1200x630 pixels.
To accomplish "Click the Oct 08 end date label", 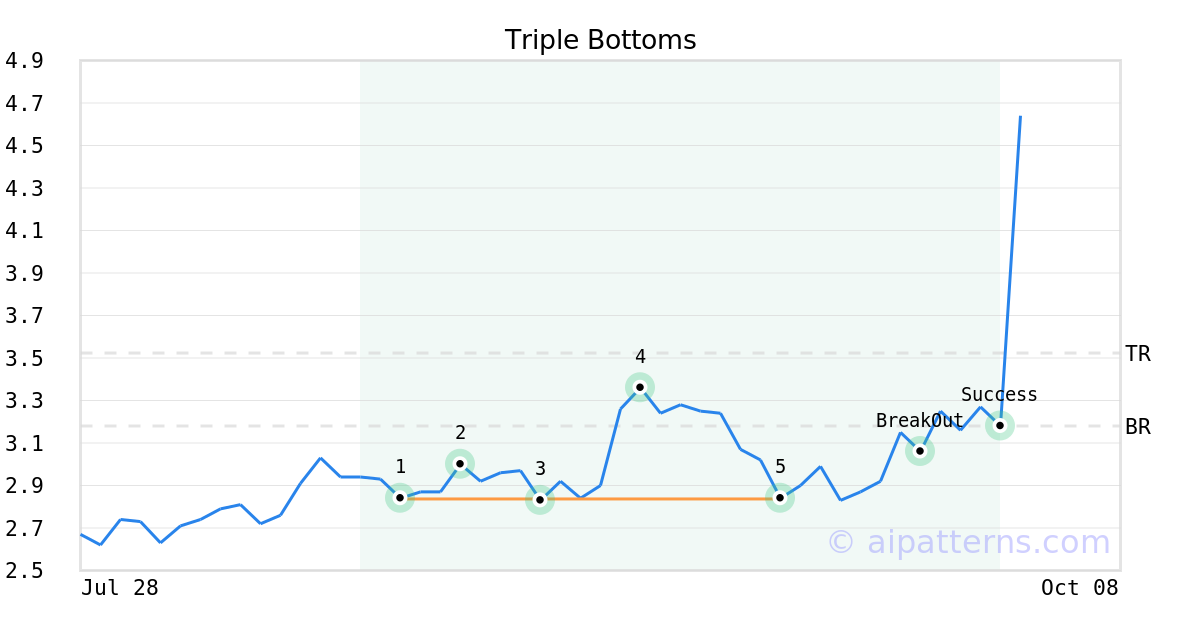I will click(1079, 588).
